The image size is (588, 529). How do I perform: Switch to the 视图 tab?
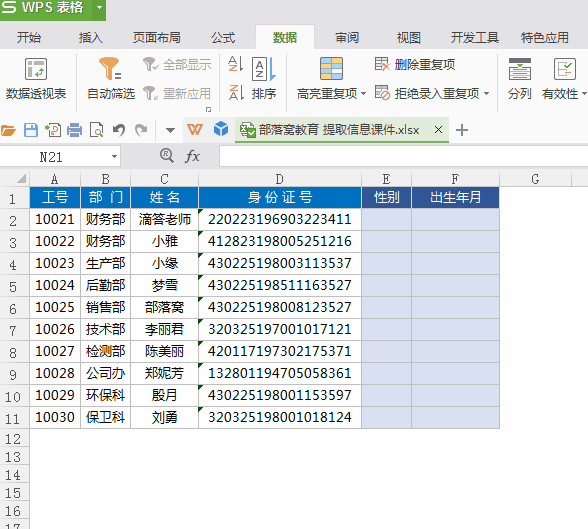click(409, 37)
